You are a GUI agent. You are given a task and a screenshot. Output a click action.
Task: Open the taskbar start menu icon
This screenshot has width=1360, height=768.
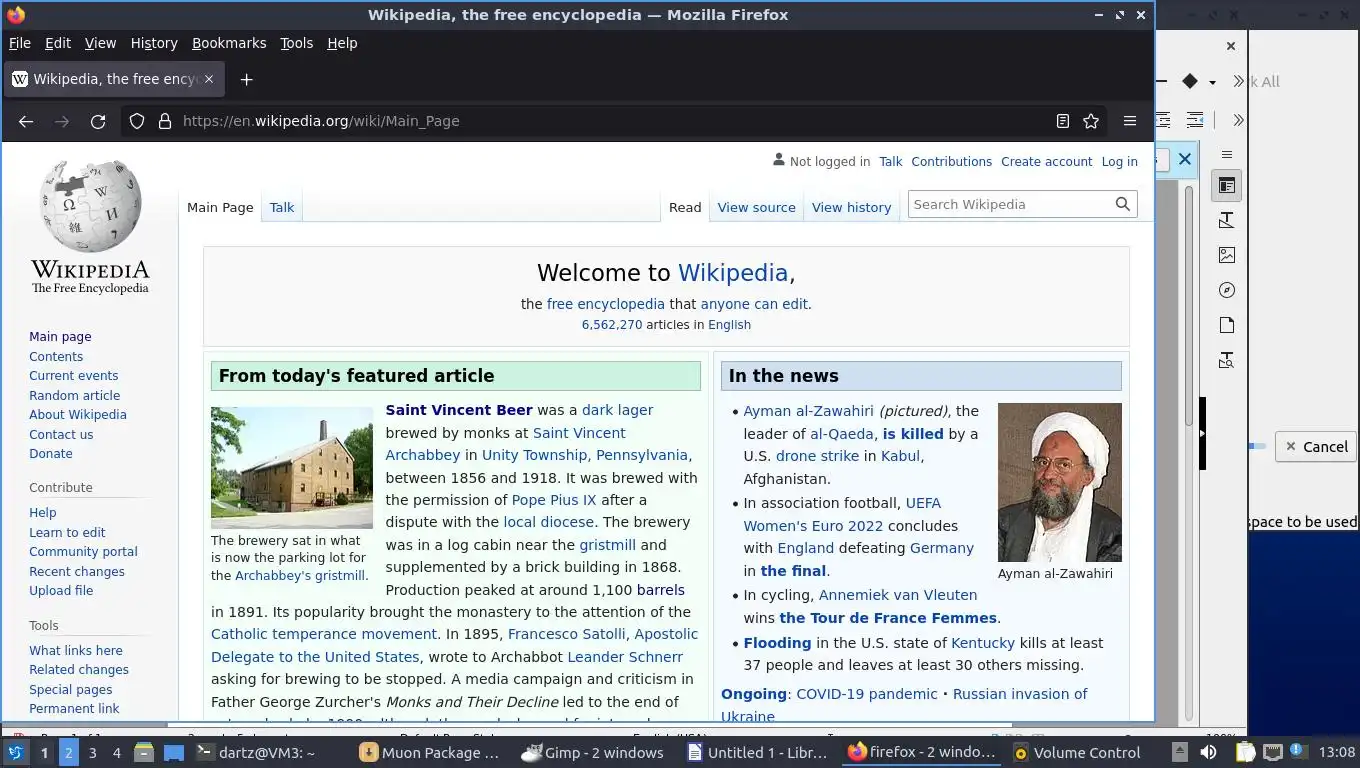pyautogui.click(x=16, y=753)
